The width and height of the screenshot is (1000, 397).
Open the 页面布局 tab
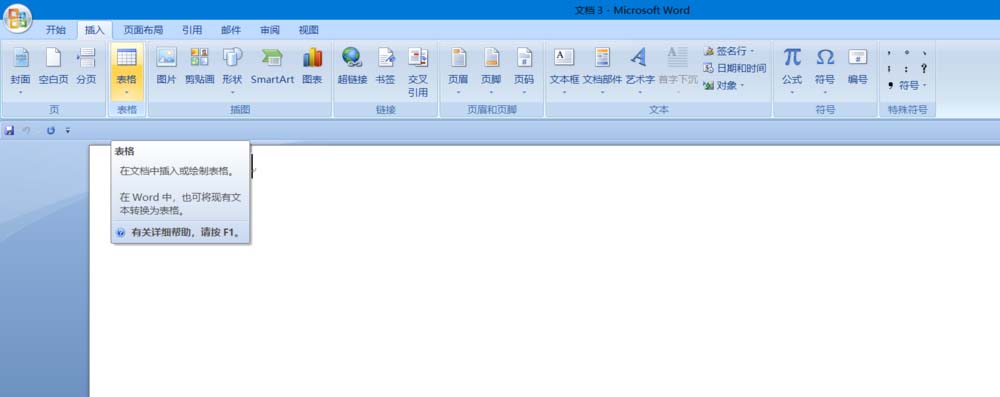click(x=143, y=30)
